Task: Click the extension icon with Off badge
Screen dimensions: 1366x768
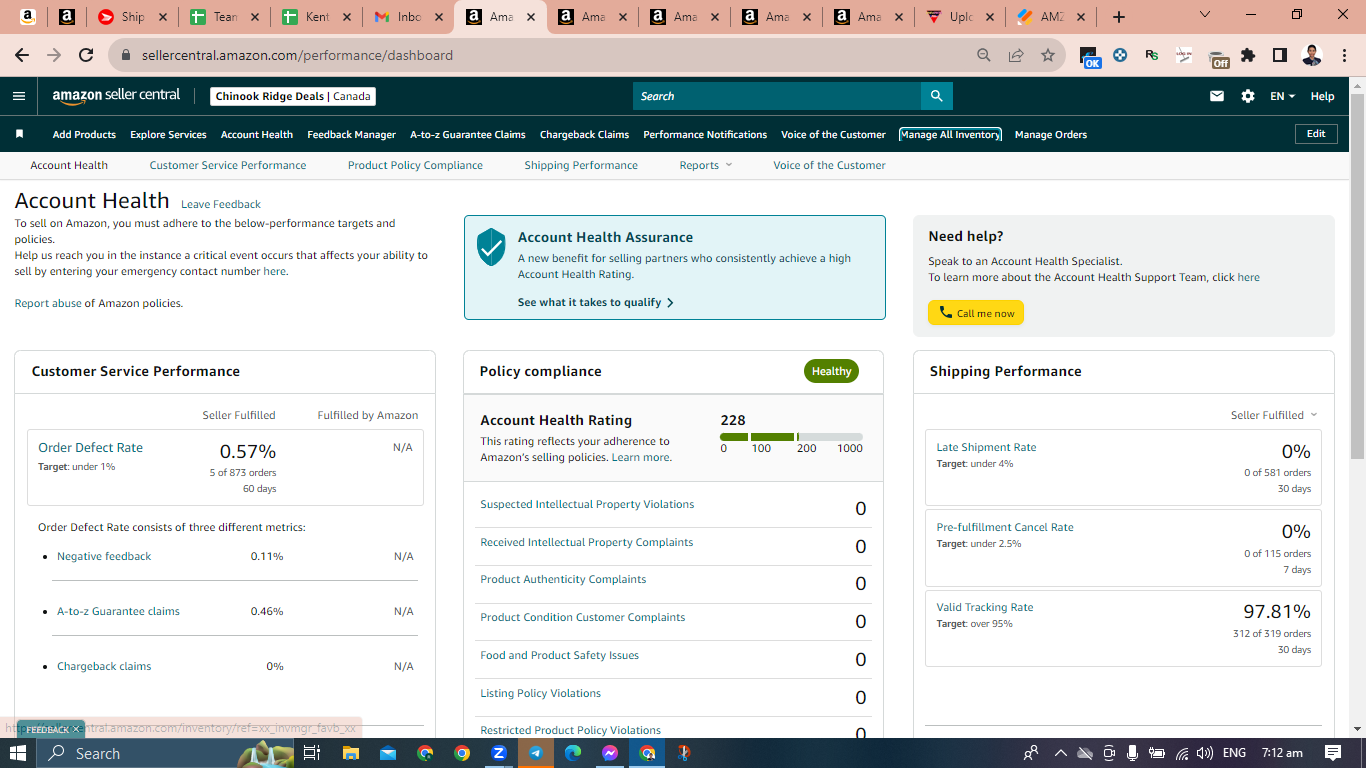Action: tap(1218, 58)
